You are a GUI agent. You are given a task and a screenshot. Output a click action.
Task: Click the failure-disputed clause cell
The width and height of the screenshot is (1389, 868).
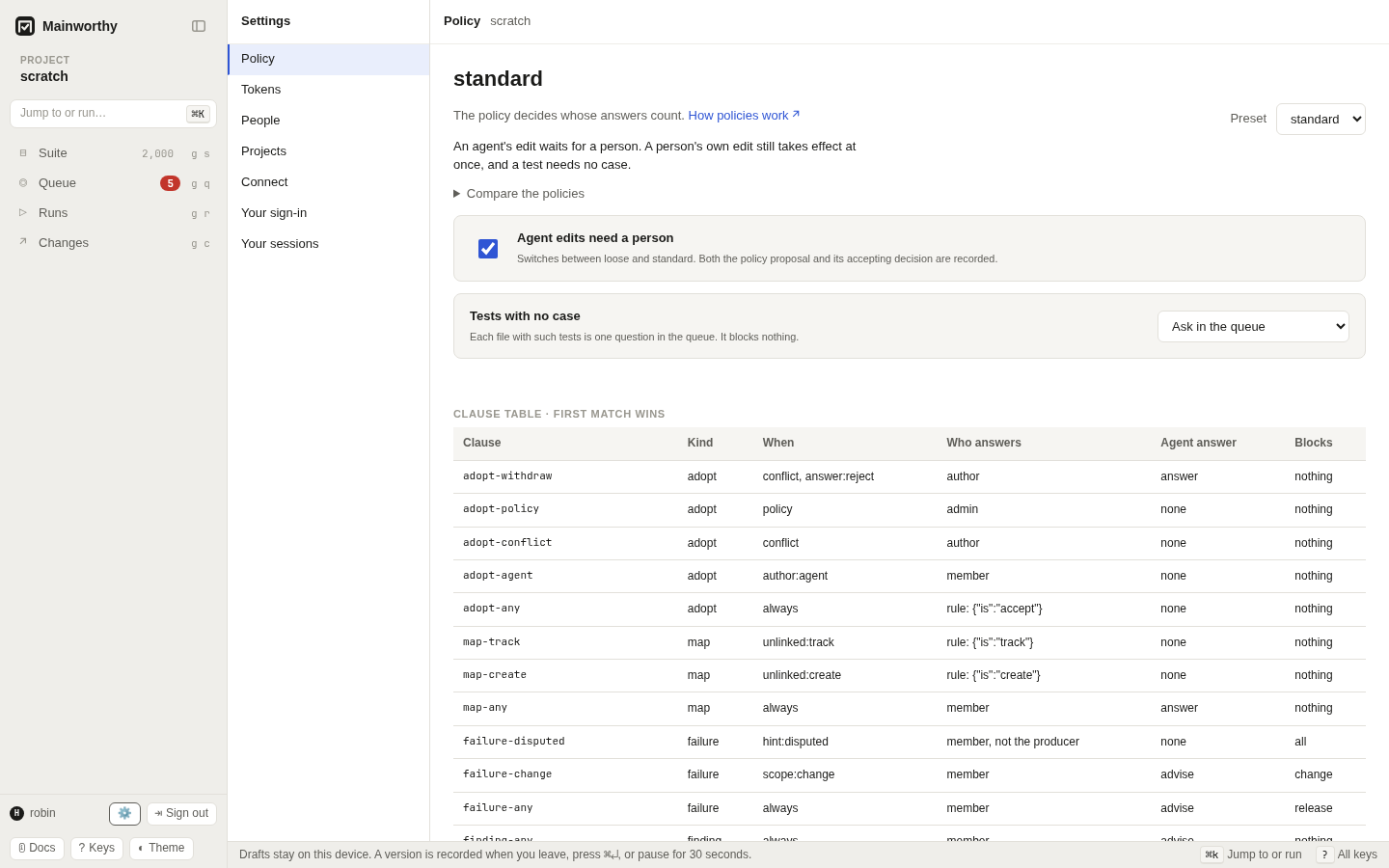(565, 742)
